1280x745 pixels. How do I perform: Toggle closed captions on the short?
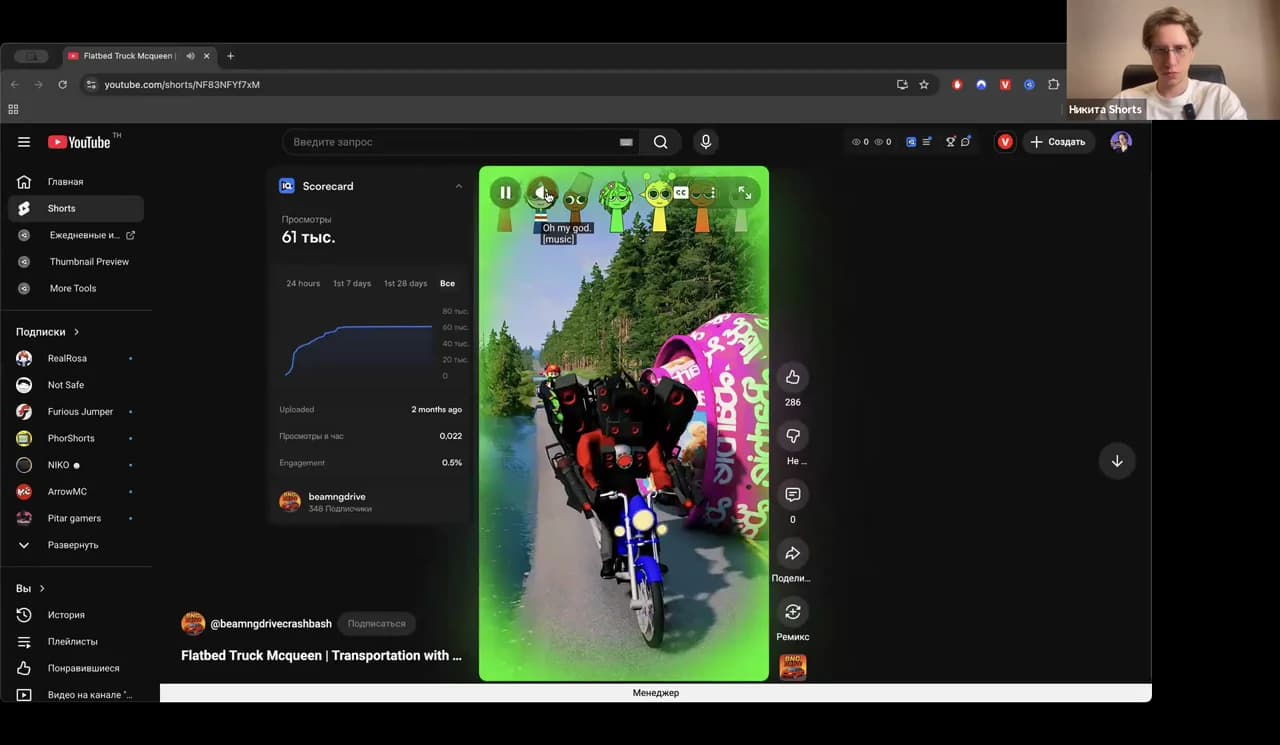(x=681, y=192)
